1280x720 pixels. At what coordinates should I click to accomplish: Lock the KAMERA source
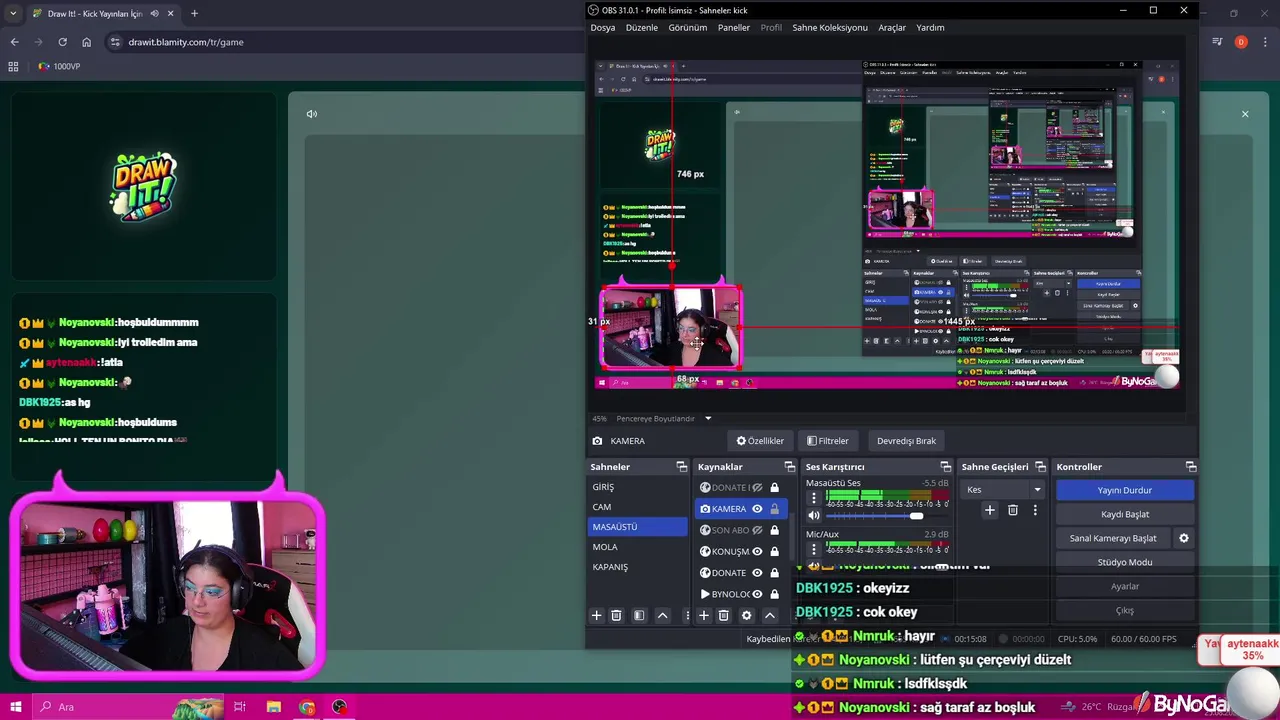[x=774, y=509]
